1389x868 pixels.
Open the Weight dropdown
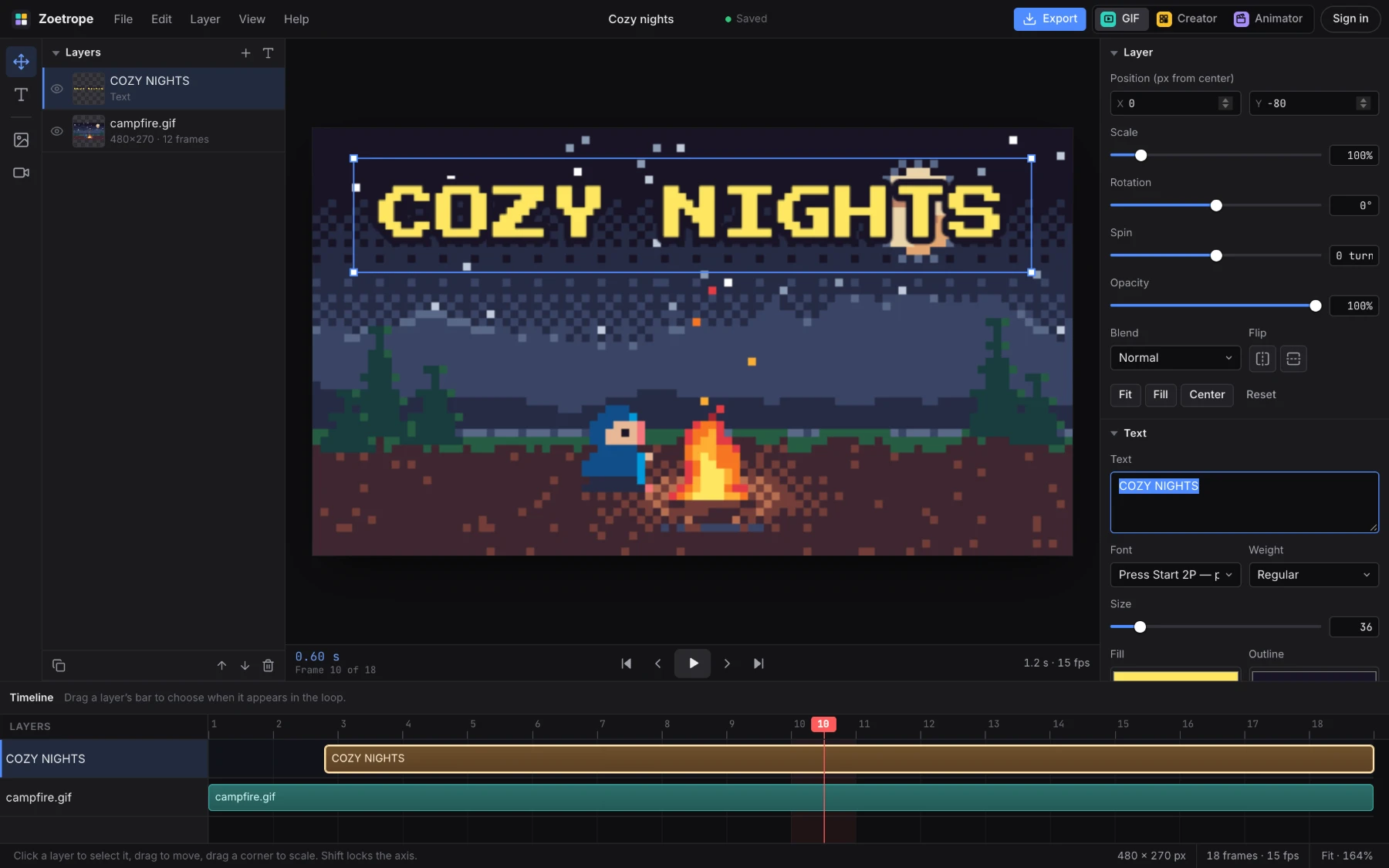(x=1313, y=575)
